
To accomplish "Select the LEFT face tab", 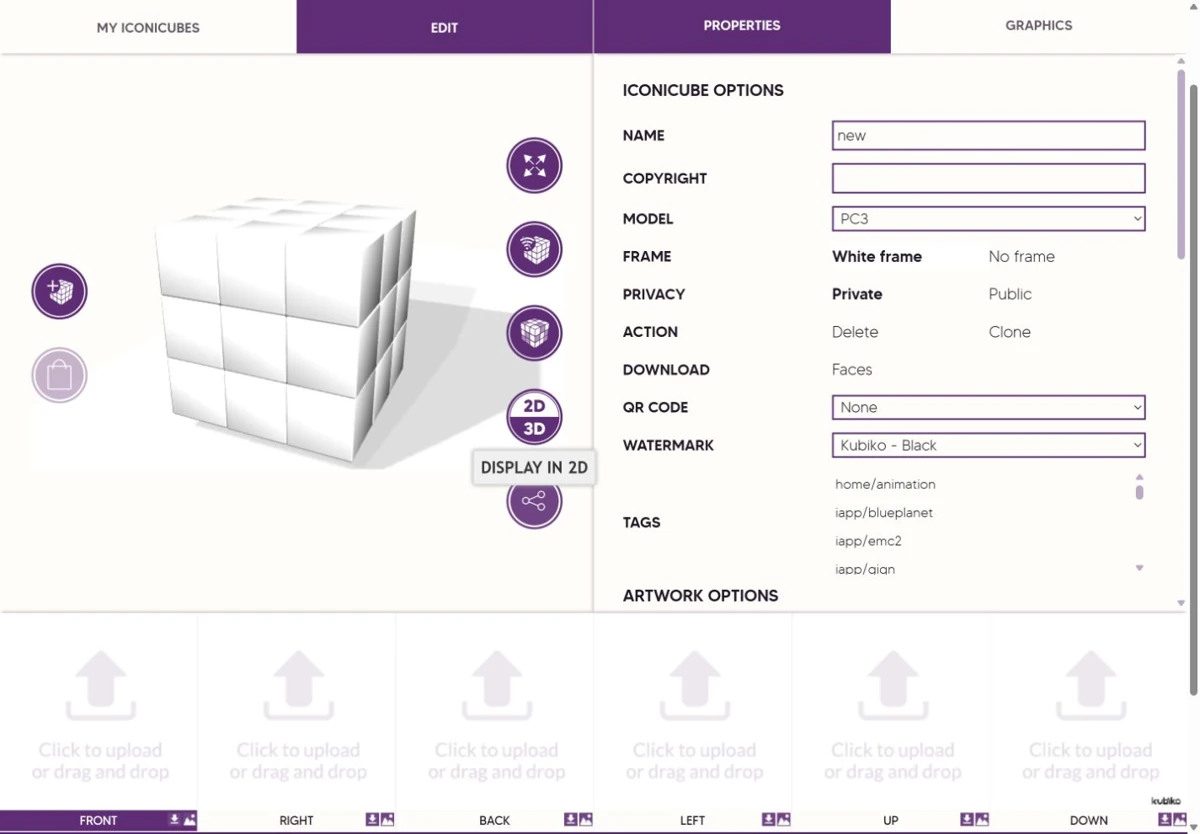I will 693,820.
